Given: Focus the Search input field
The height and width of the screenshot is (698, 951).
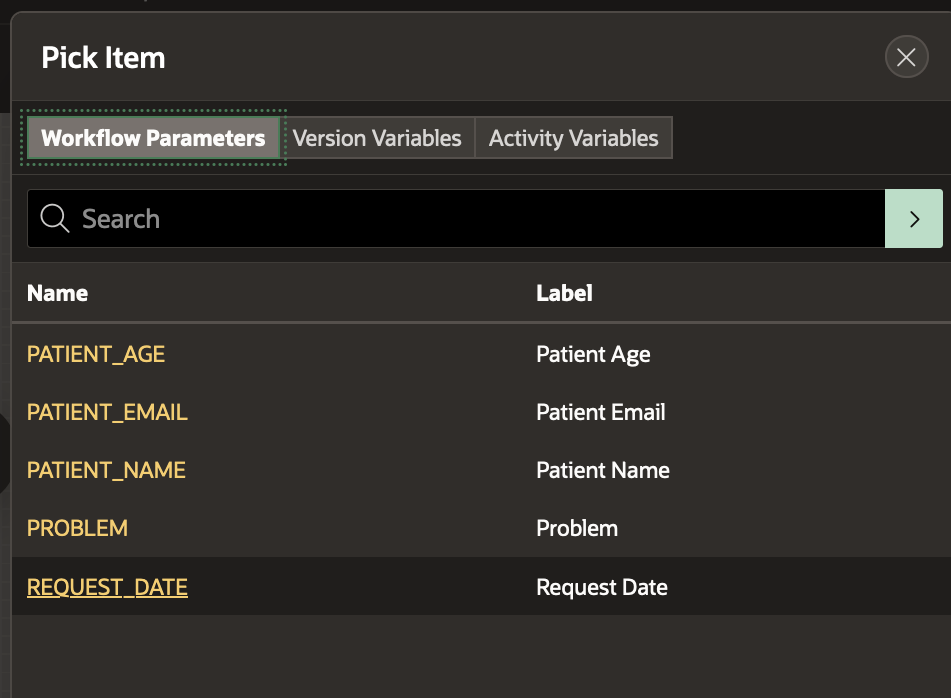Looking at the screenshot, I should 480,219.
